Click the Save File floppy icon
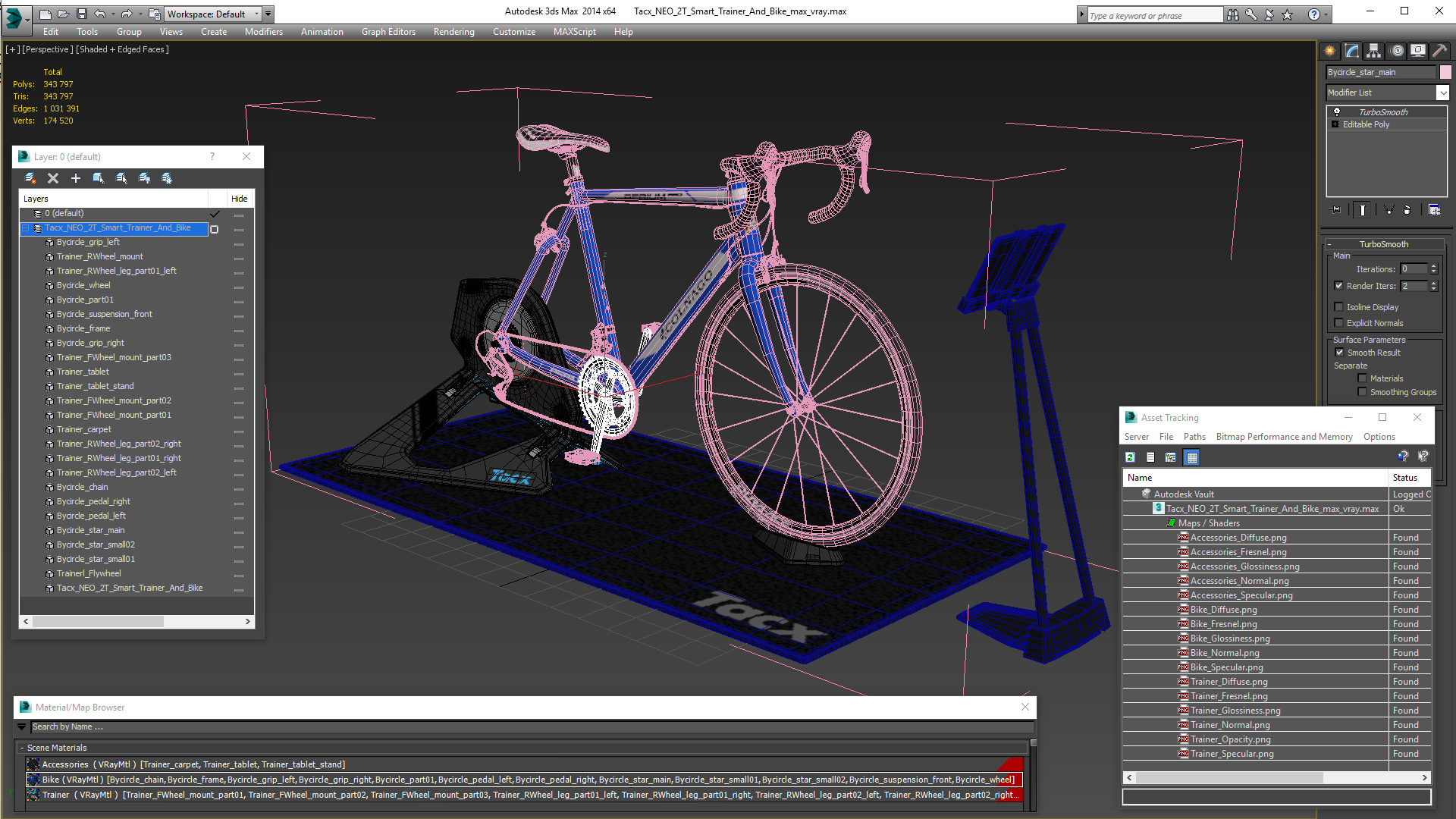The width and height of the screenshot is (1456, 819). tap(81, 14)
